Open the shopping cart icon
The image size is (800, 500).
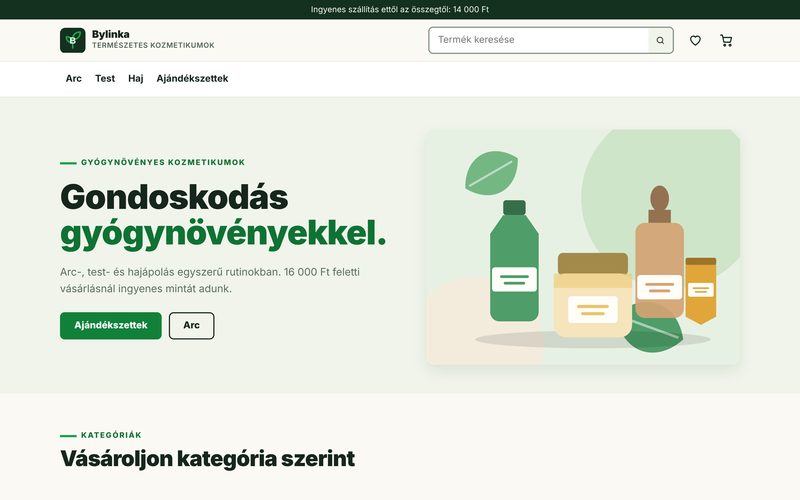point(726,40)
